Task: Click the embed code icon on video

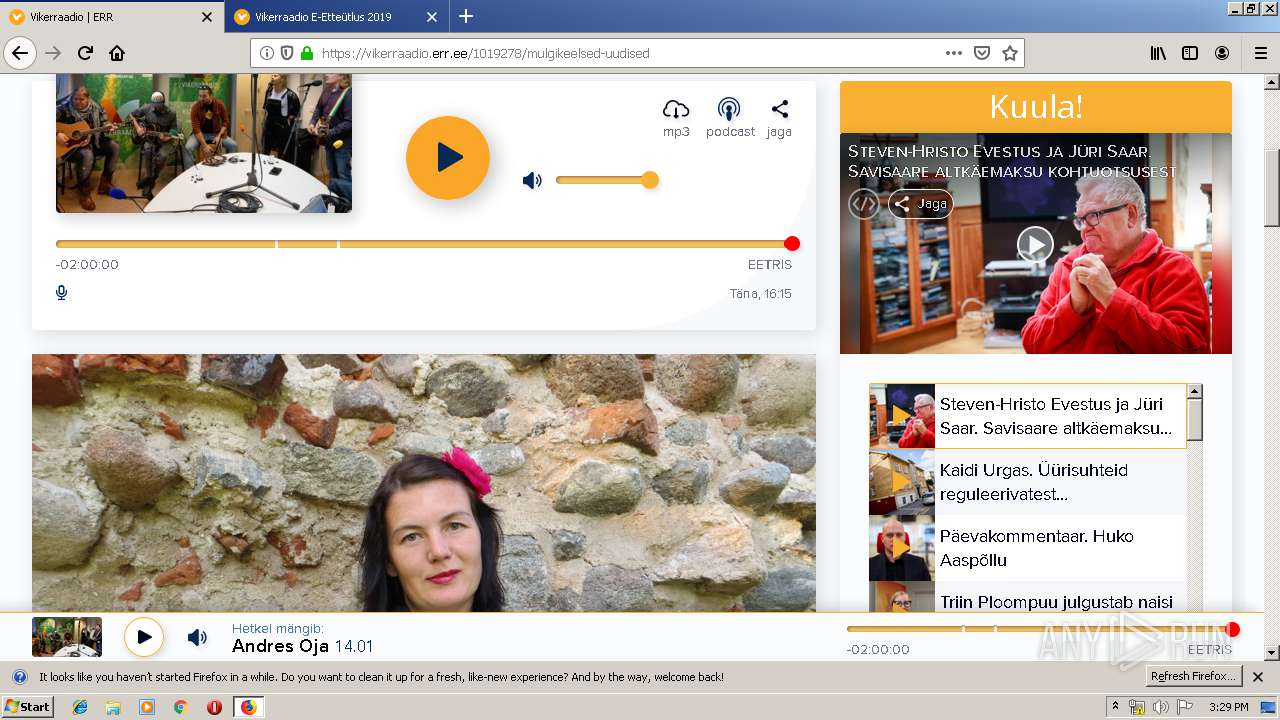Action: coord(864,204)
